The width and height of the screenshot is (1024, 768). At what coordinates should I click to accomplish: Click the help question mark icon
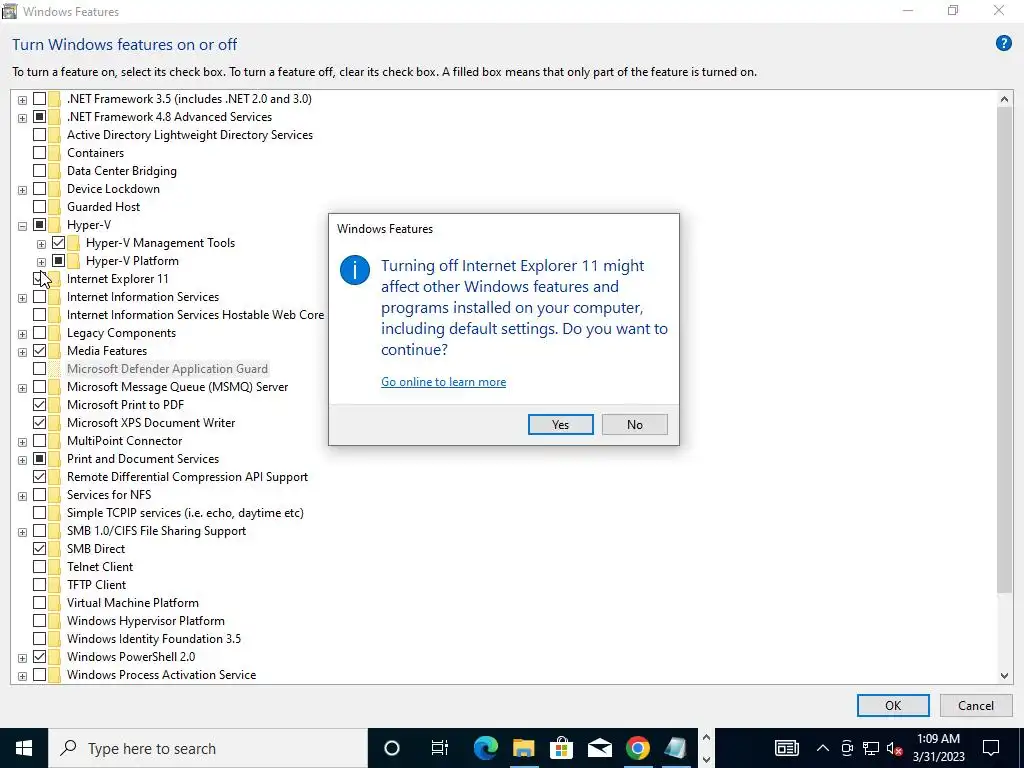pyautogui.click(x=1003, y=44)
